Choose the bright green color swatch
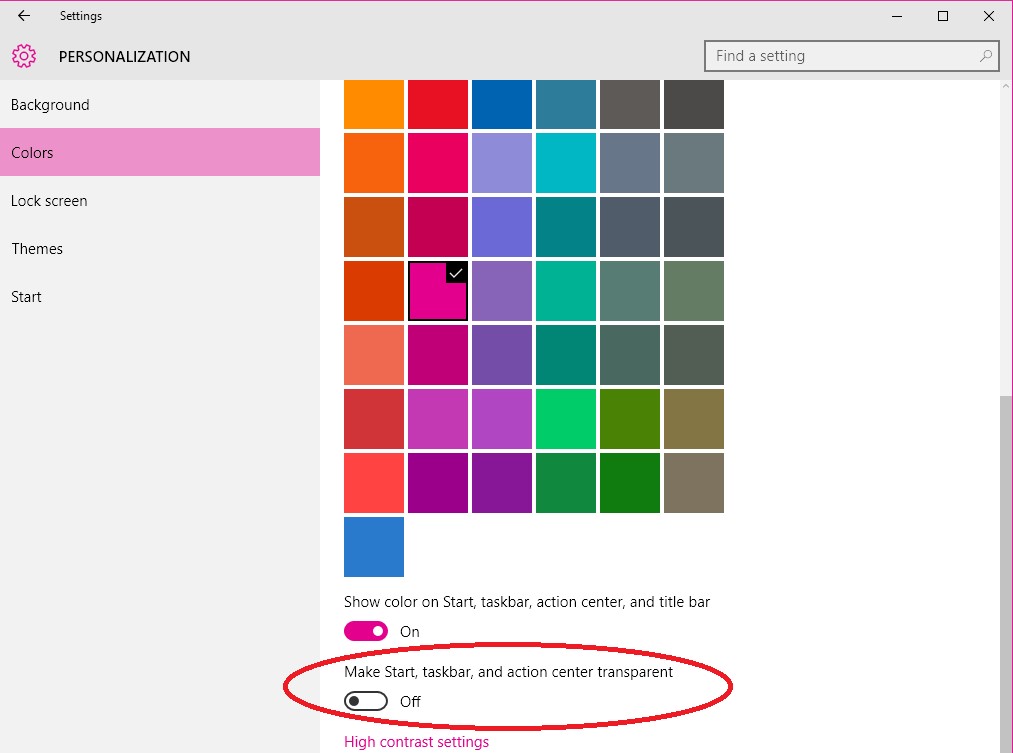1013x753 pixels. coord(565,419)
